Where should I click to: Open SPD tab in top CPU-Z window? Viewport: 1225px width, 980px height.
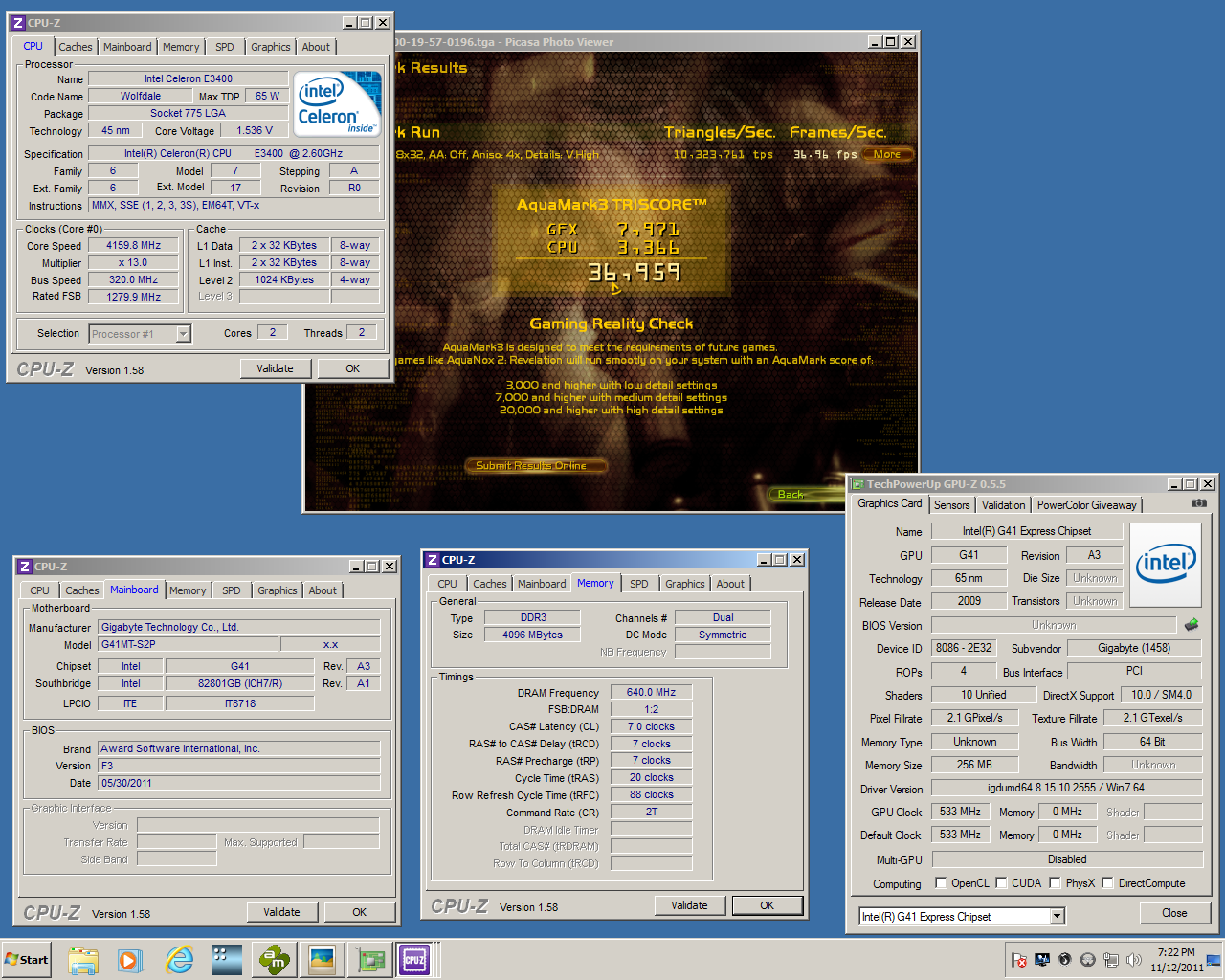(x=224, y=47)
